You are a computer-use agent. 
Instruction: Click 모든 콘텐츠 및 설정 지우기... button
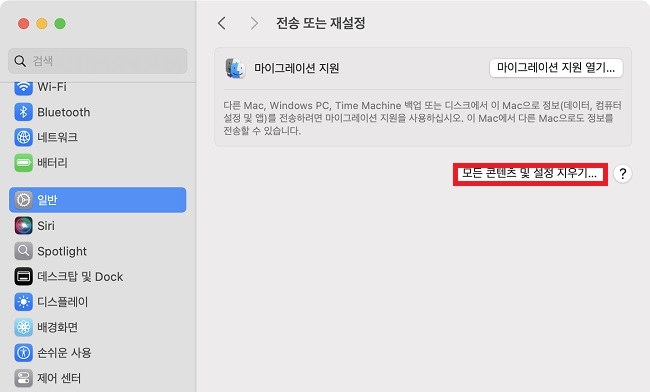pos(530,174)
